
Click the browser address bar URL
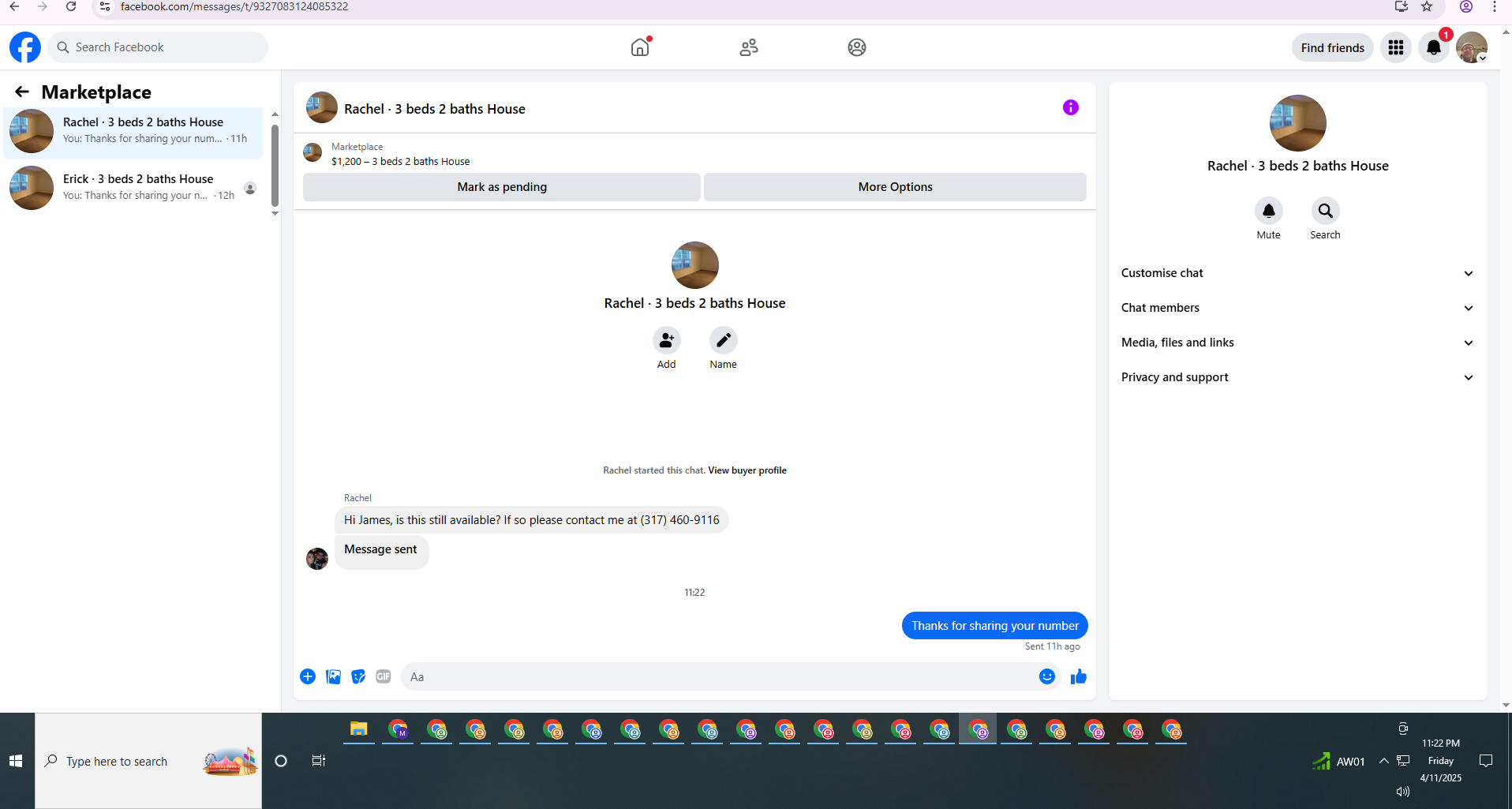(234, 7)
